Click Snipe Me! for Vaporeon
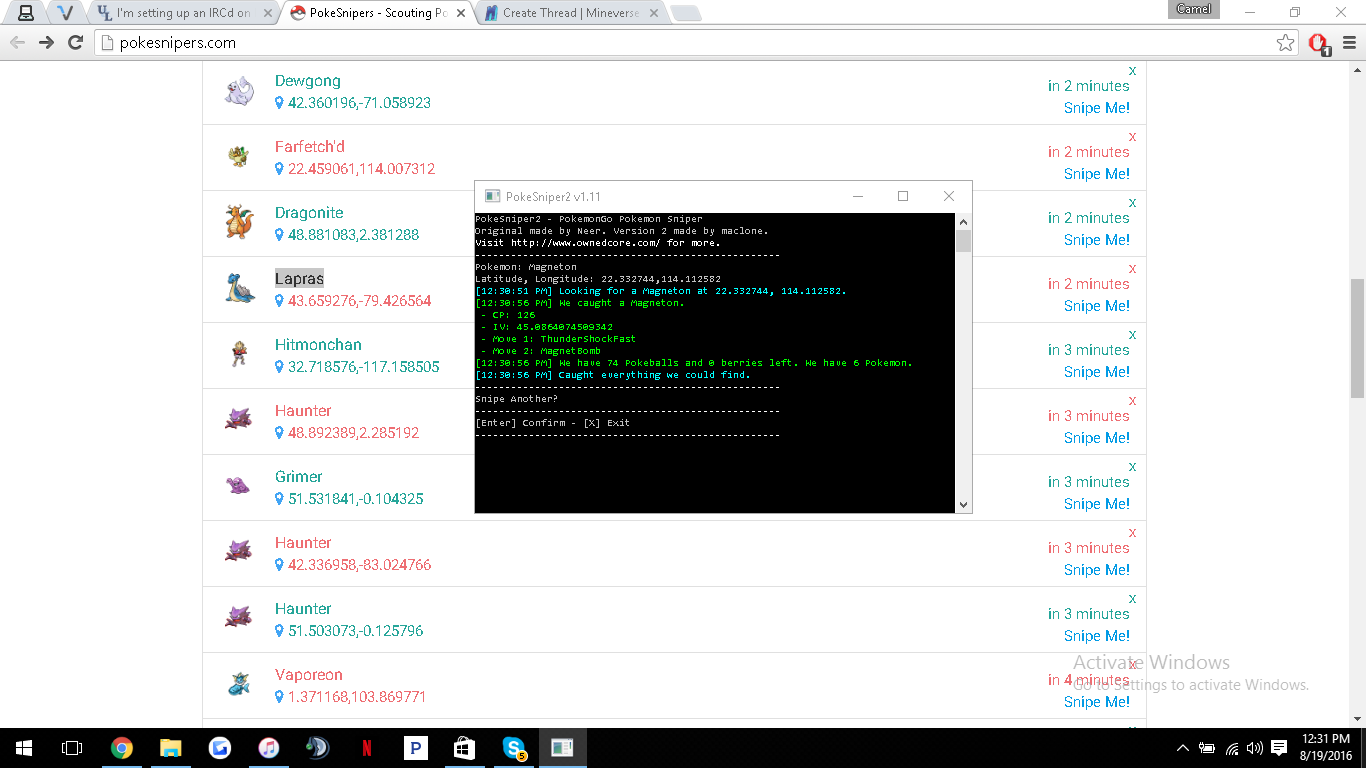Image resolution: width=1366 pixels, height=768 pixels. [x=1097, y=702]
